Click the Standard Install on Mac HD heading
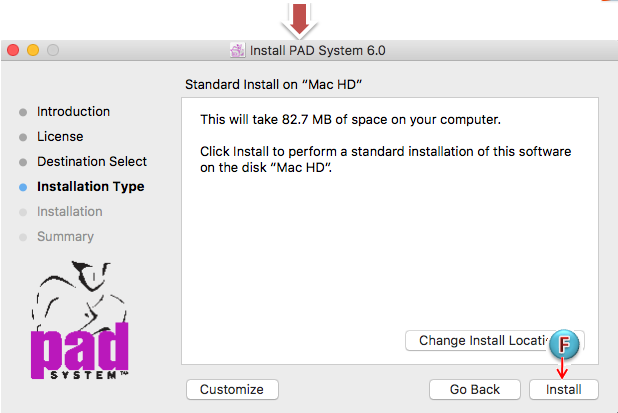618x413 pixels. pyautogui.click(x=274, y=84)
